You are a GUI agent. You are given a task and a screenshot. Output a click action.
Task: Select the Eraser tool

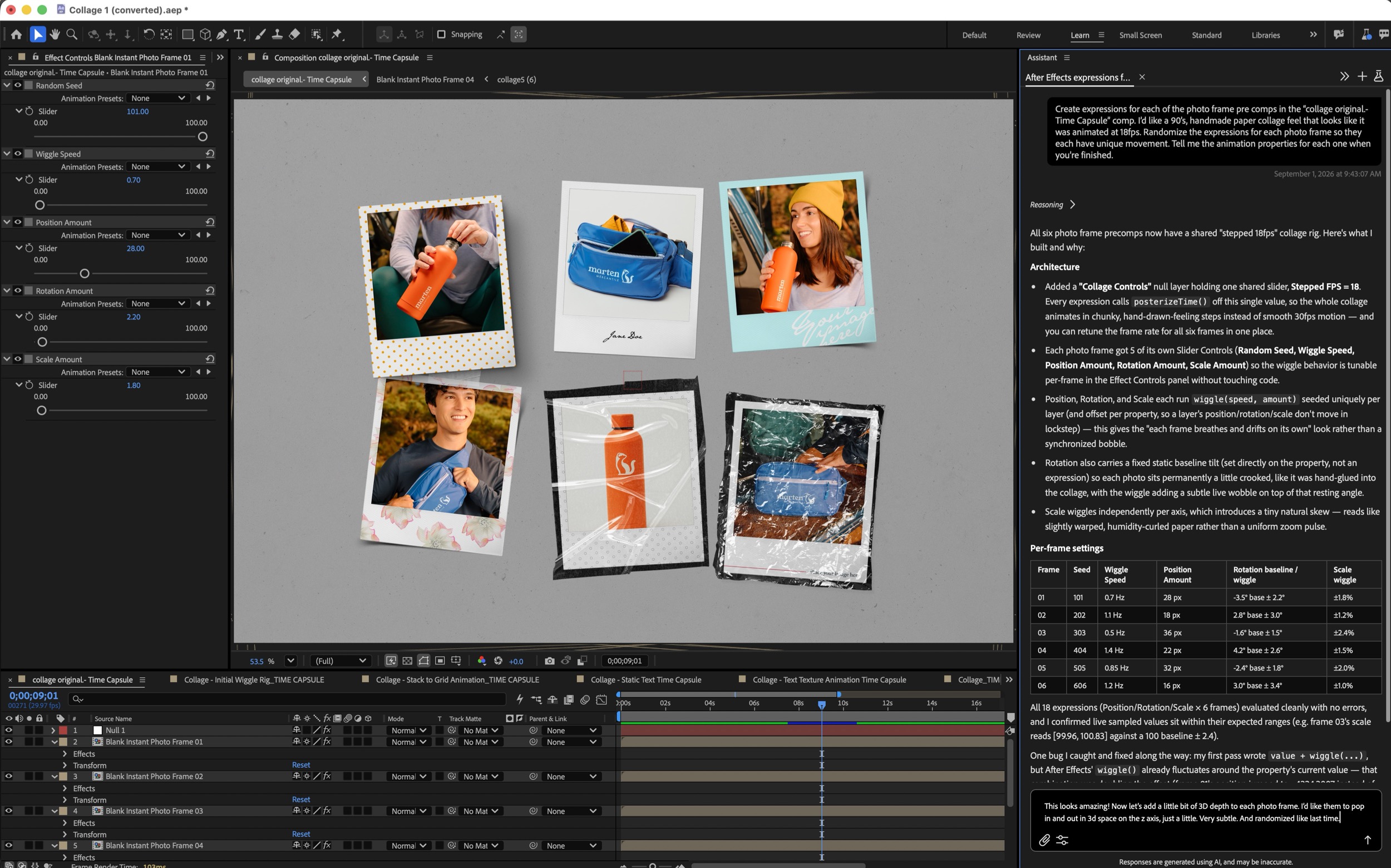pyautogui.click(x=294, y=34)
